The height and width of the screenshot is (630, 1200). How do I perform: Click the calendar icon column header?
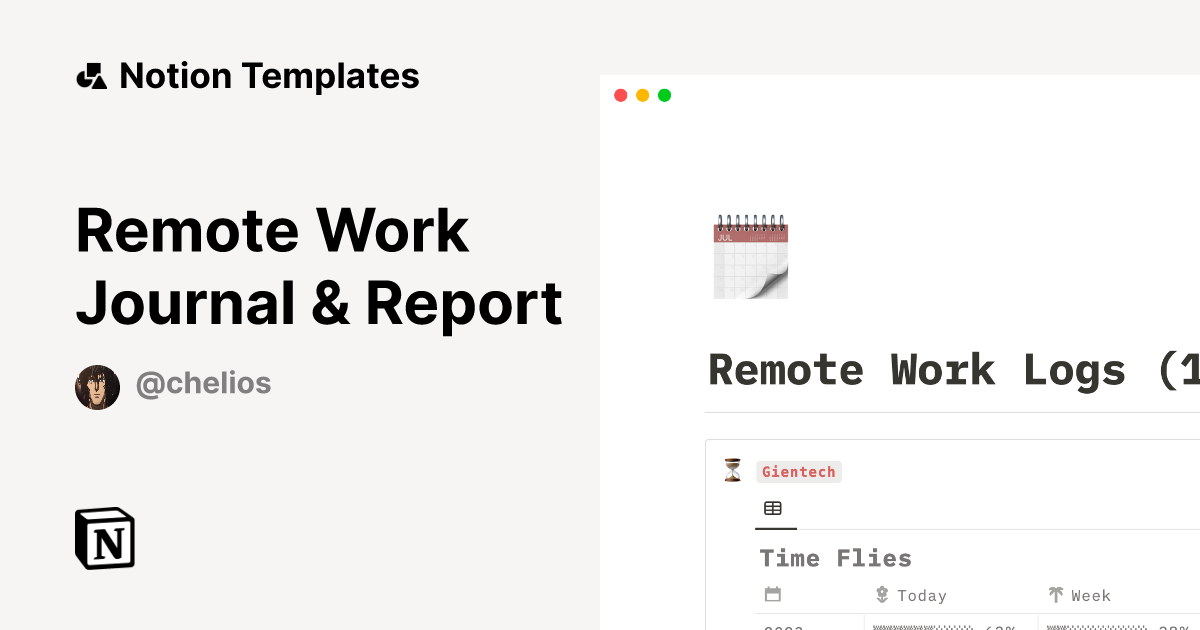click(773, 595)
